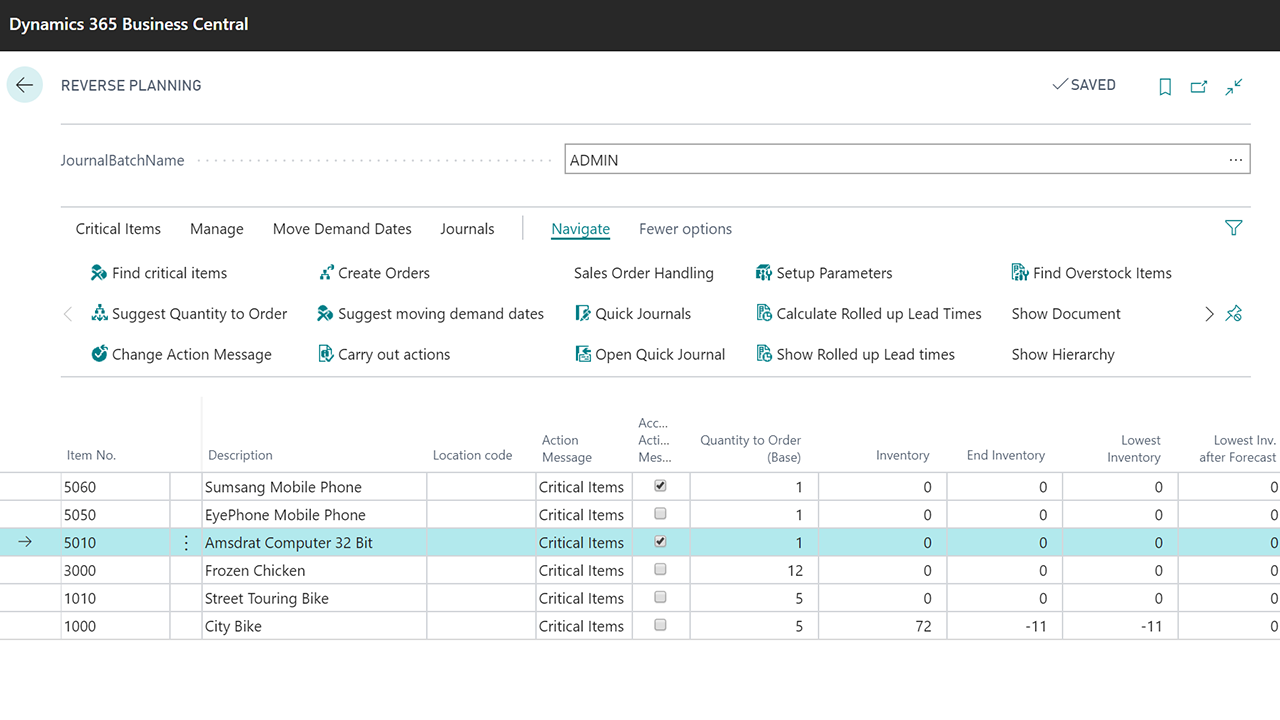
Task: Check Accept Action Message for EyePhone row
Action: 660,514
